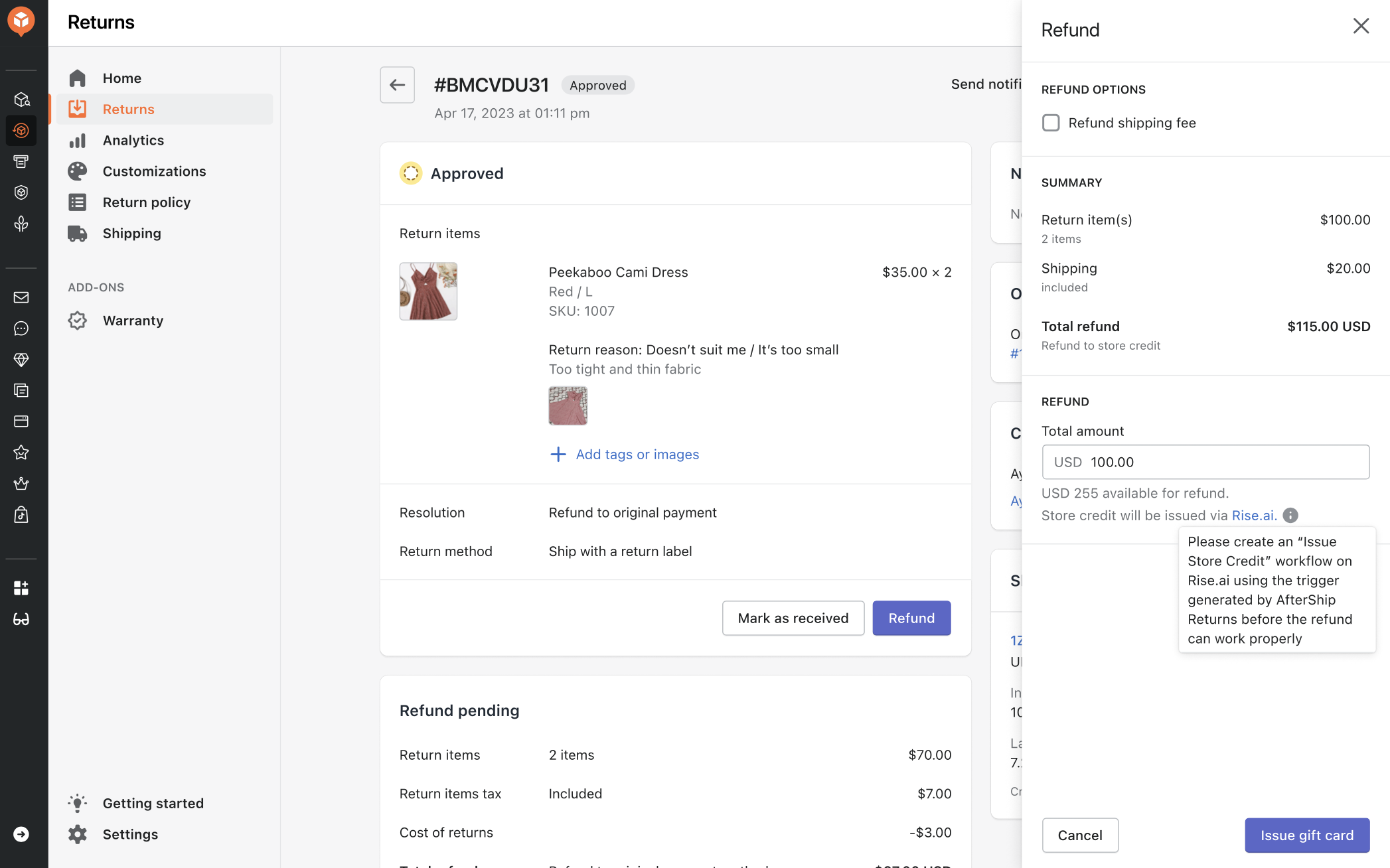Viewport: 1390px width, 868px height.
Task: Open the email icon in dark sidebar
Action: [x=21, y=297]
